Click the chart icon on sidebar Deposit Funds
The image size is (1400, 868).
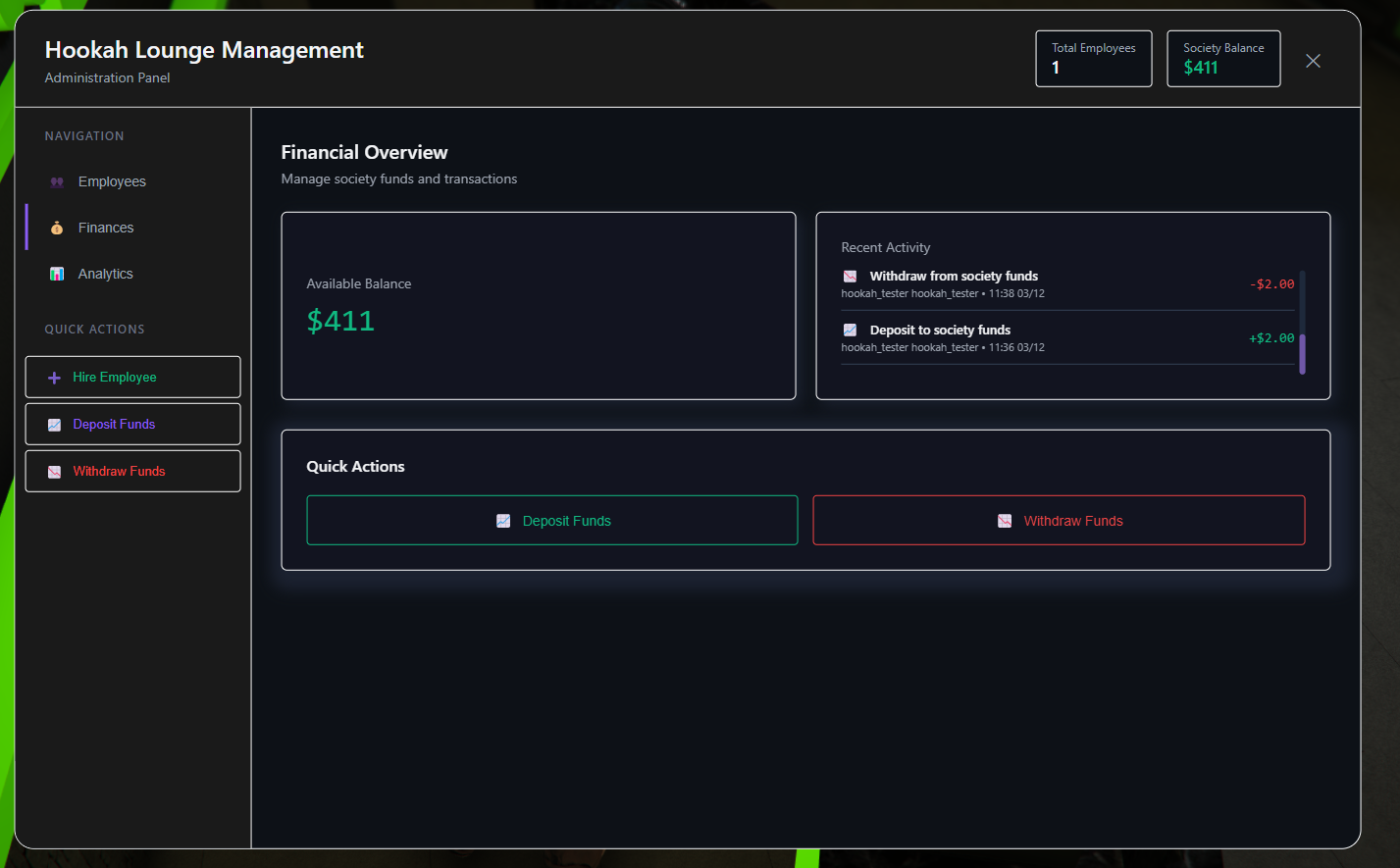coord(54,425)
